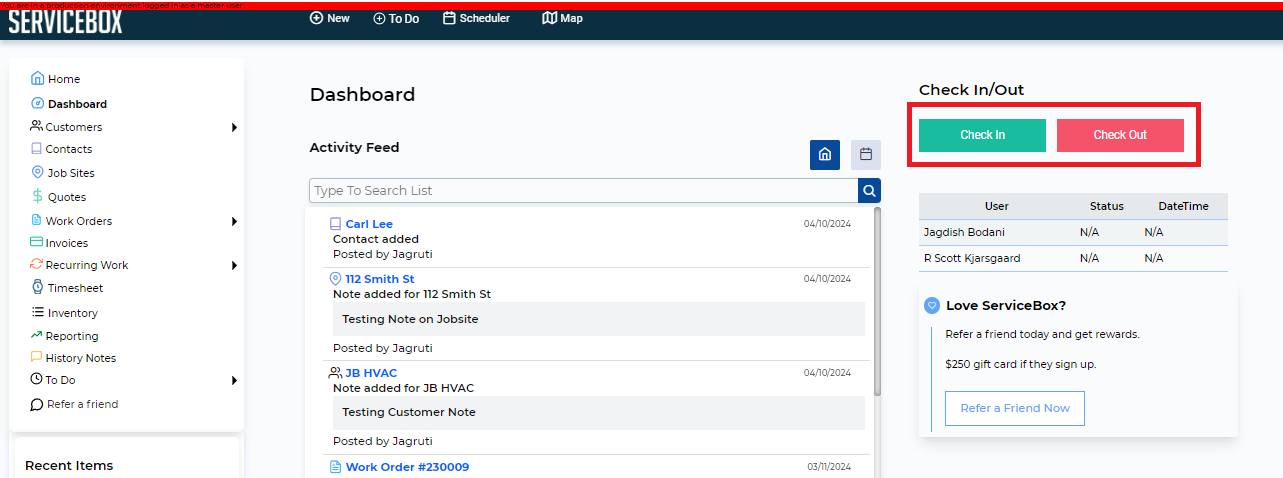Click the Job Sites pin icon
The width and height of the screenshot is (1283, 478).
pos(37,172)
